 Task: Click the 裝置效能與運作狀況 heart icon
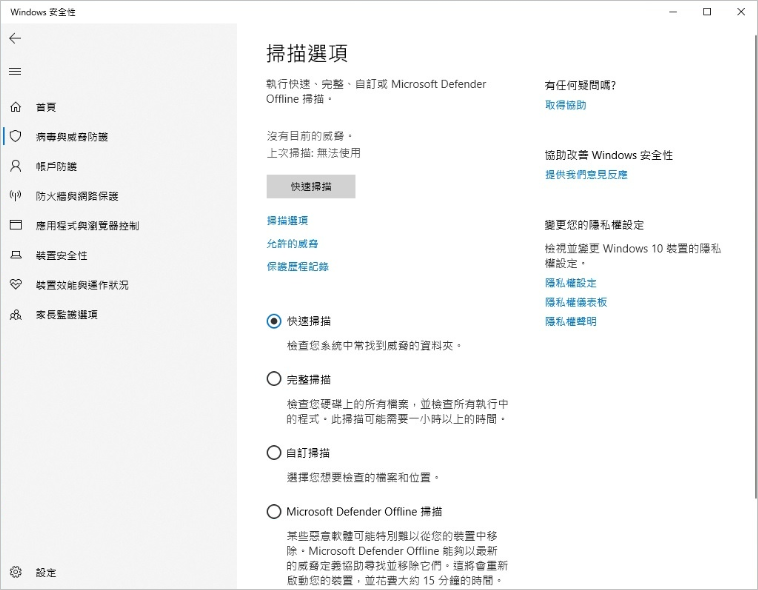15,285
